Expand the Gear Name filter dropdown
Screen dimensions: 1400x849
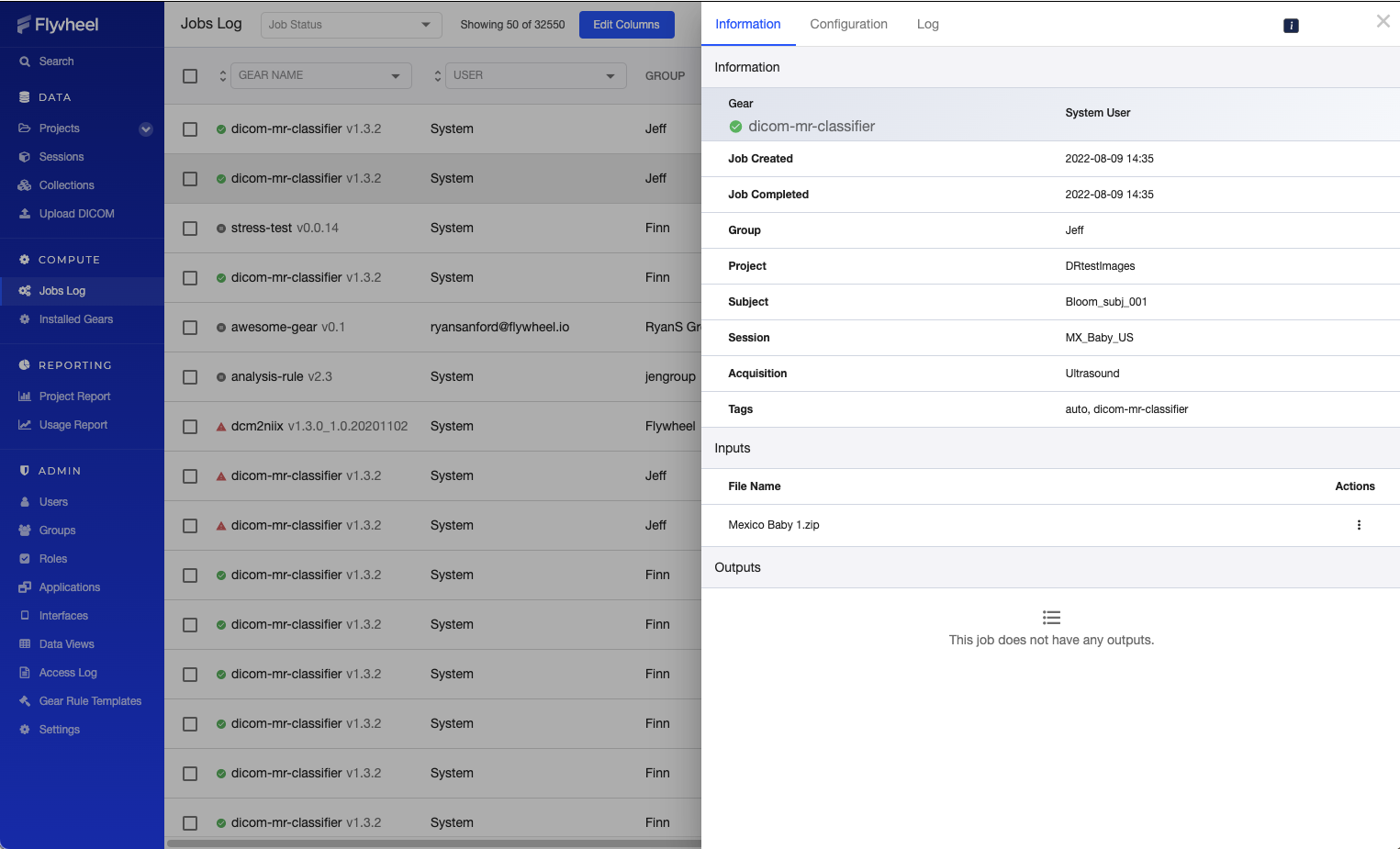319,75
